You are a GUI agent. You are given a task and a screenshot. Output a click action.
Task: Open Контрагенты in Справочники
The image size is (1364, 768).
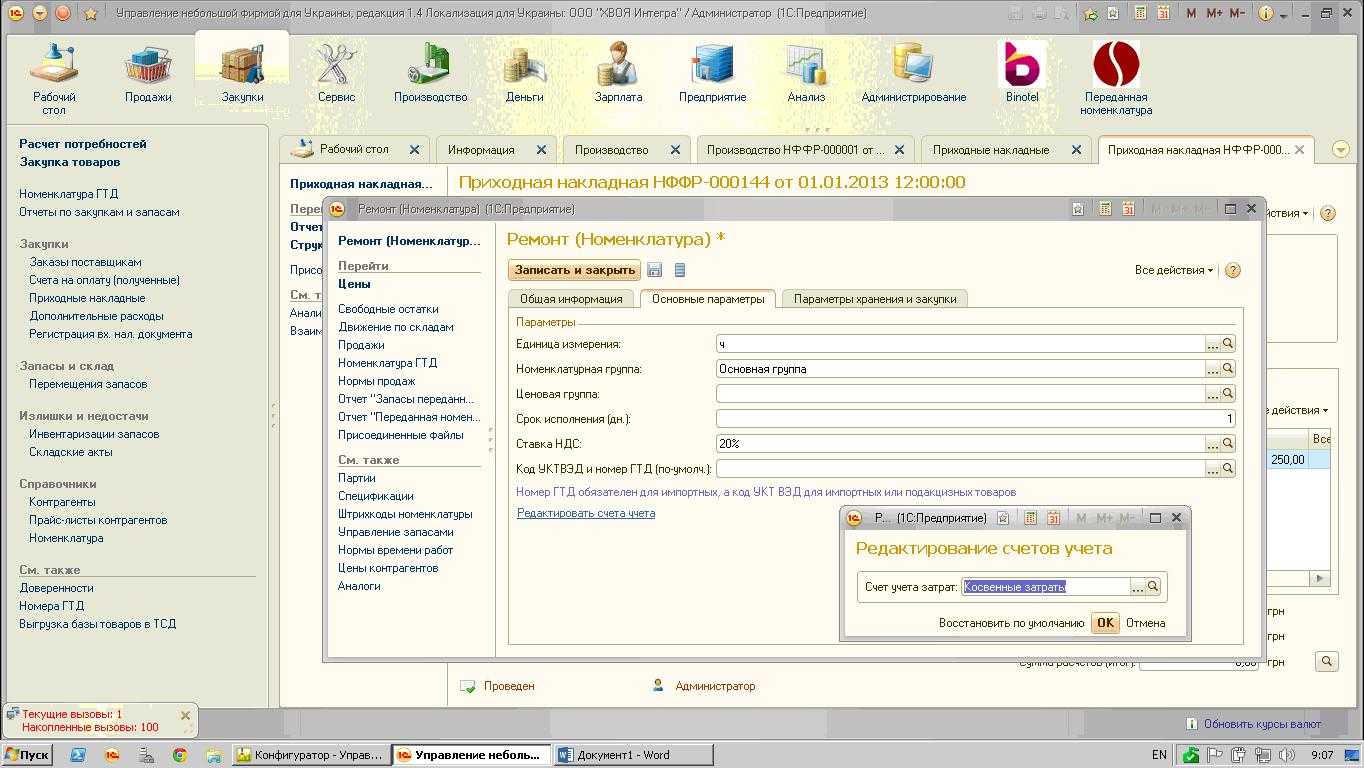coord(62,502)
